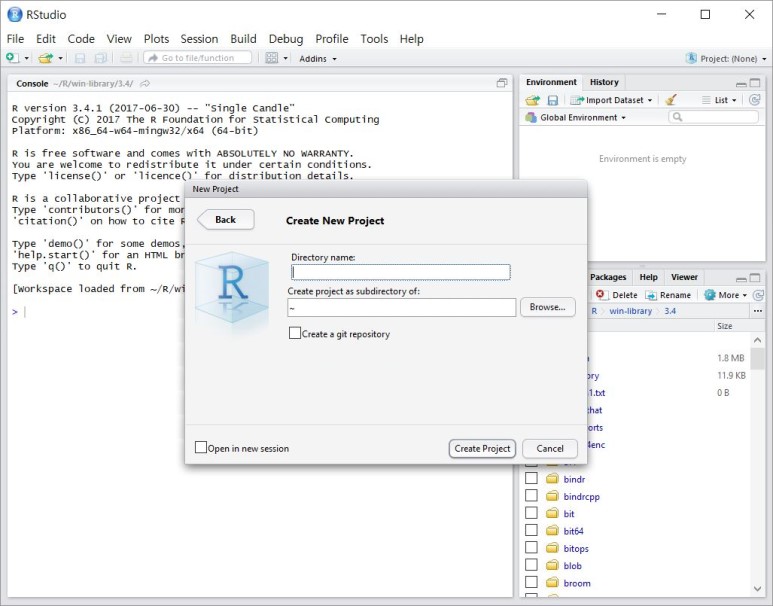773x606 pixels.
Task: Focus the Go to file/function box
Action: (x=198, y=58)
